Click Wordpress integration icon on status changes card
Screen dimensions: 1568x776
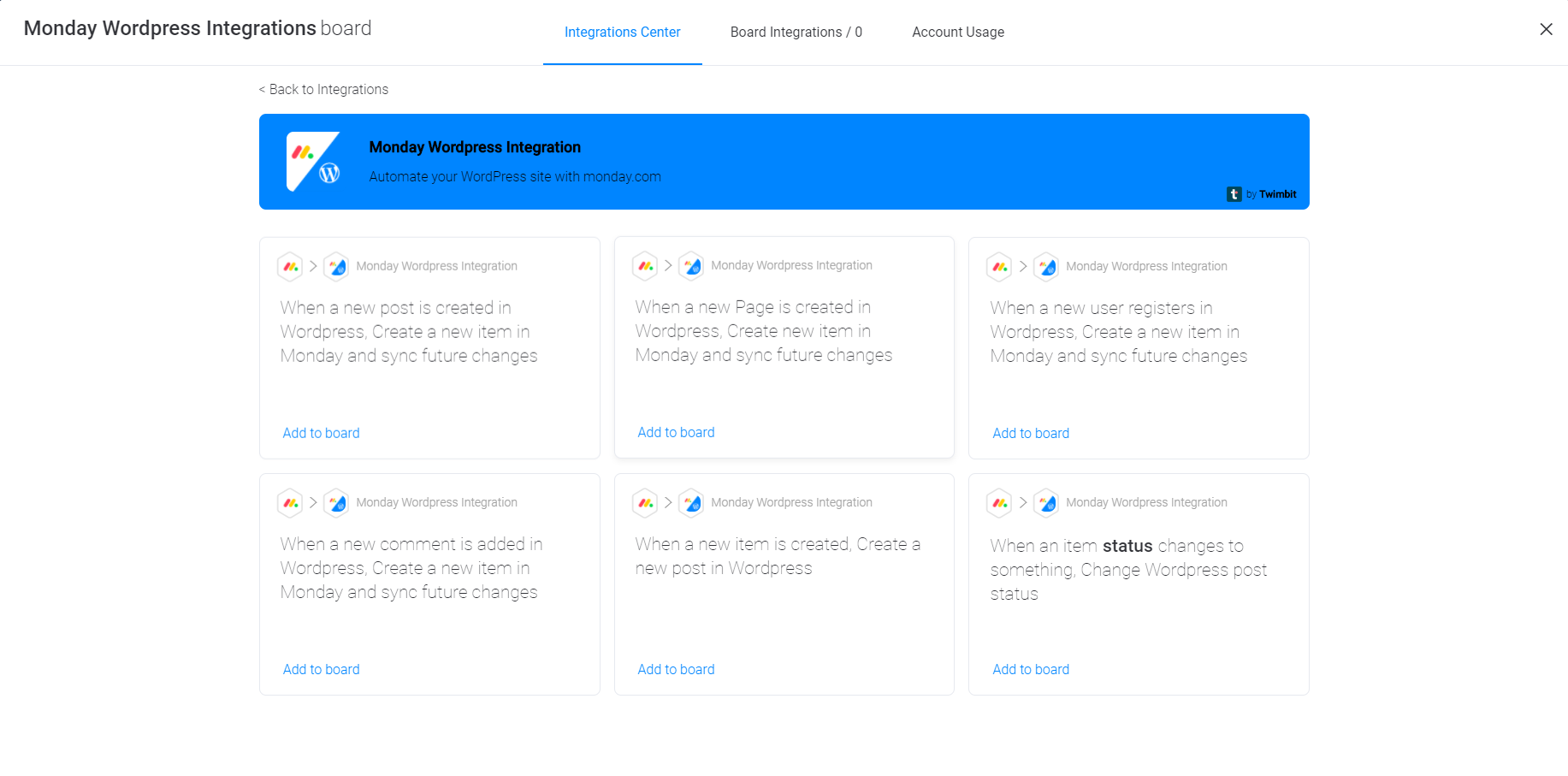(x=1046, y=503)
